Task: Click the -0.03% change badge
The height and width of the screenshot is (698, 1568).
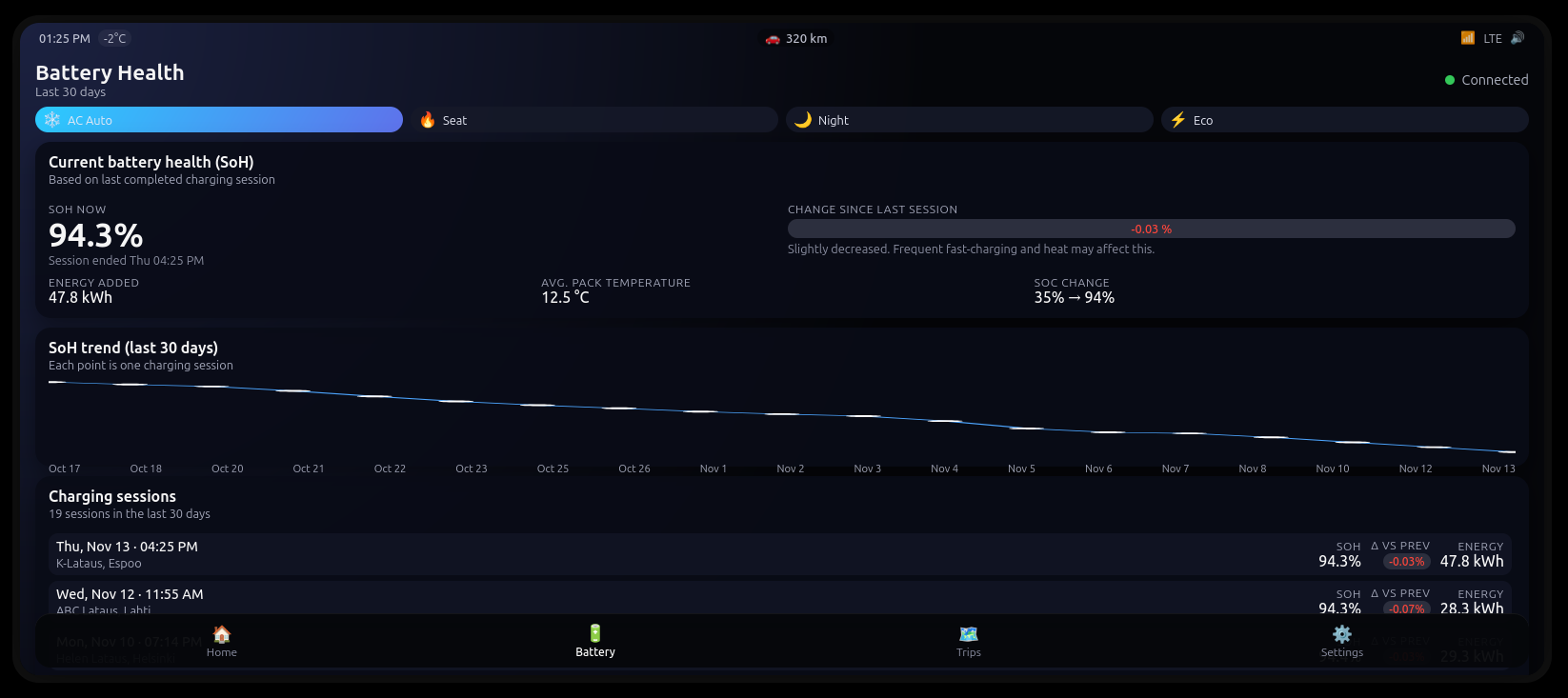Action: pyautogui.click(x=1406, y=562)
